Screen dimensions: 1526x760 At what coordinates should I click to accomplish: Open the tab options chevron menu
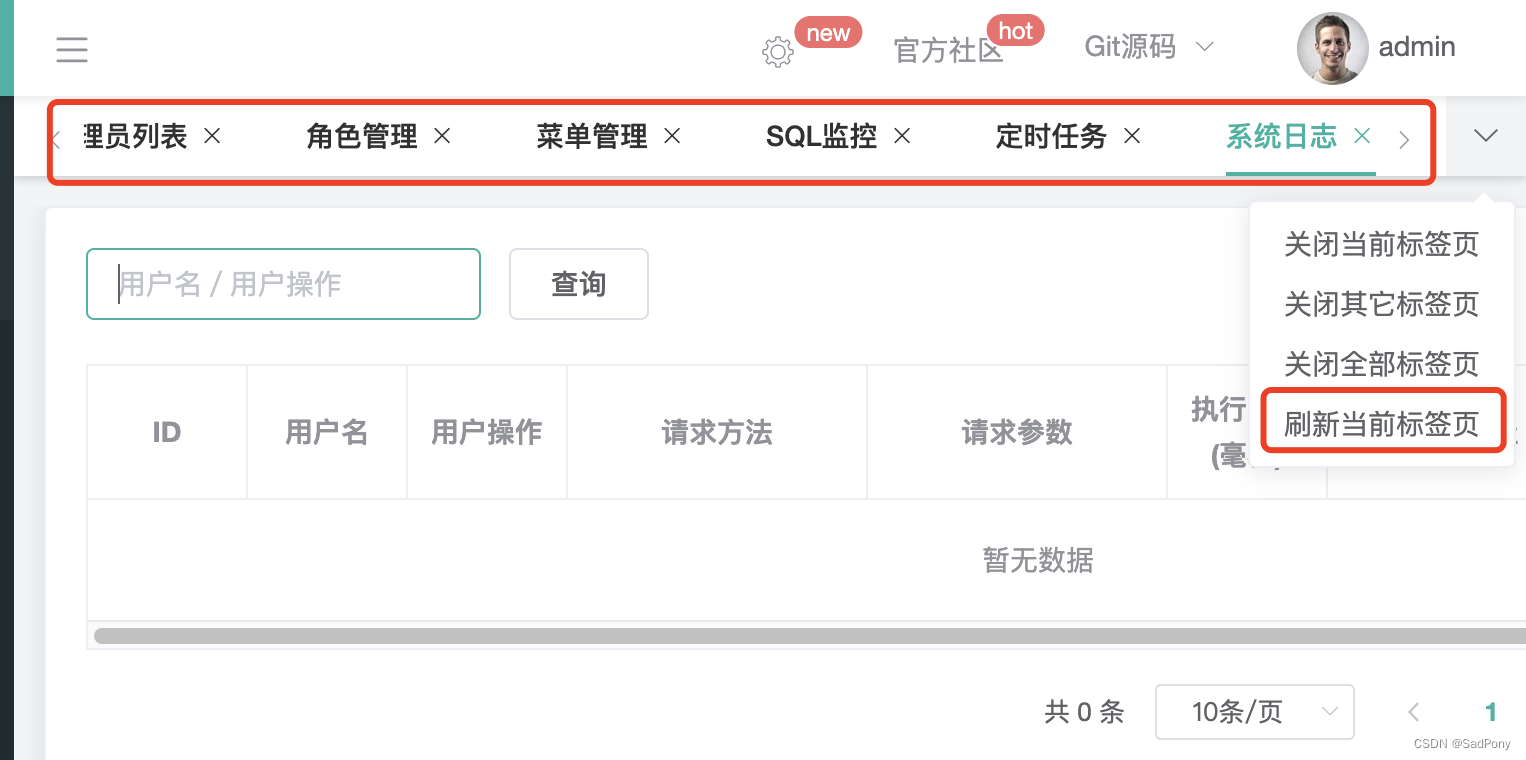click(x=1487, y=136)
